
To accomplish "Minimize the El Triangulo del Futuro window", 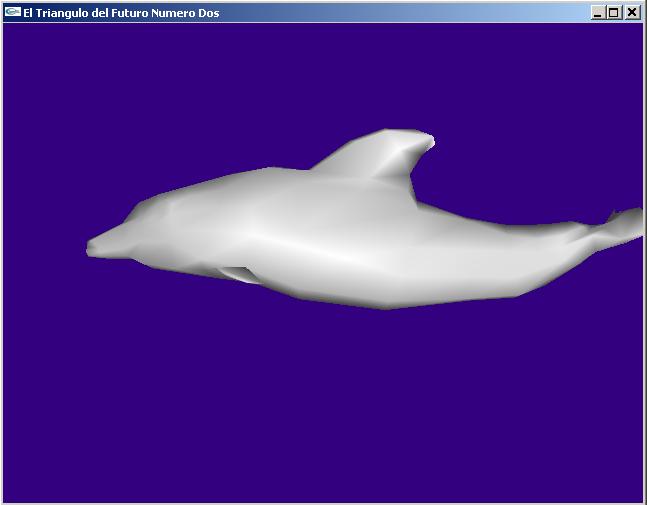I will click(598, 13).
